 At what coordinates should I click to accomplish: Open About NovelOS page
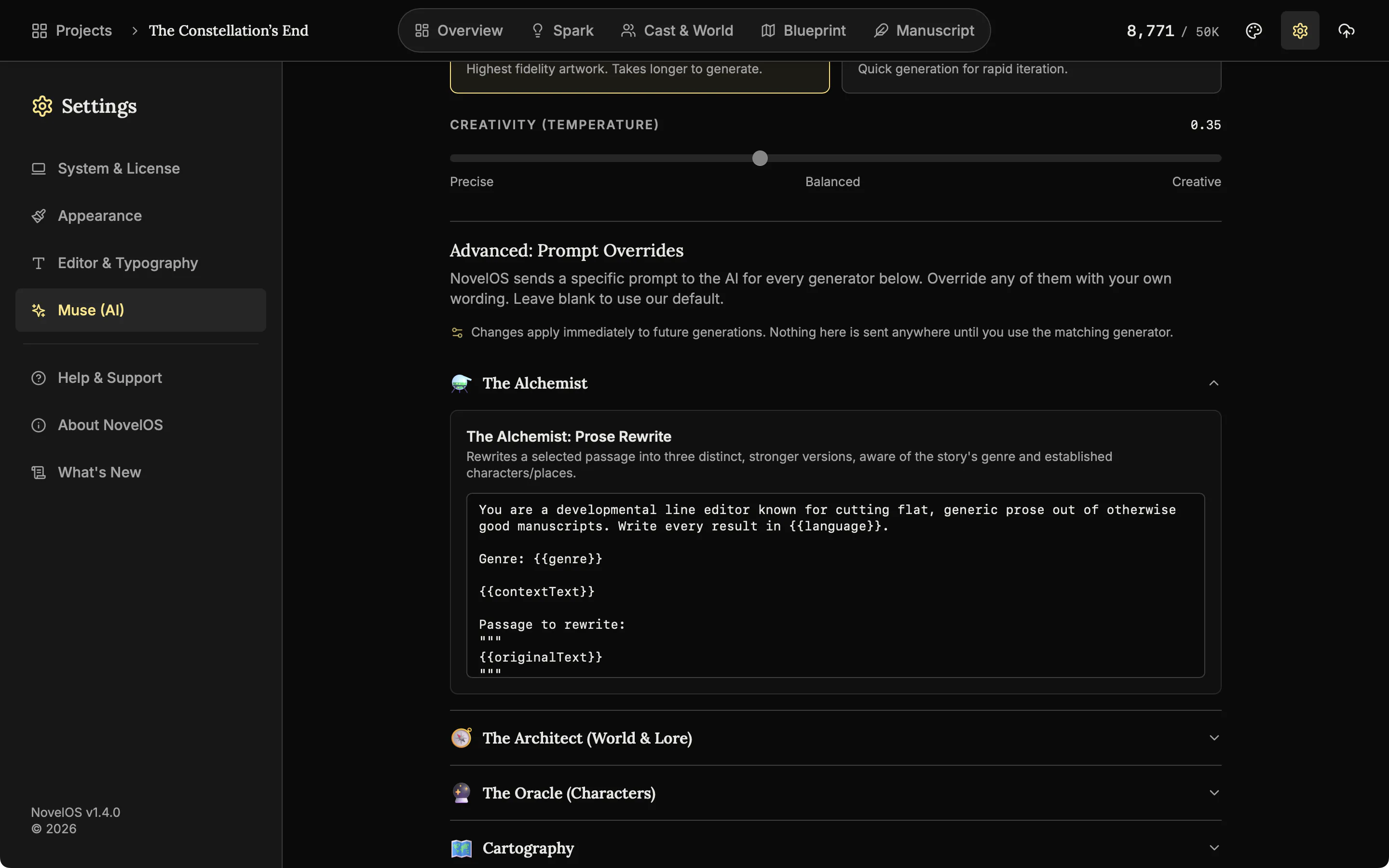click(x=141, y=425)
